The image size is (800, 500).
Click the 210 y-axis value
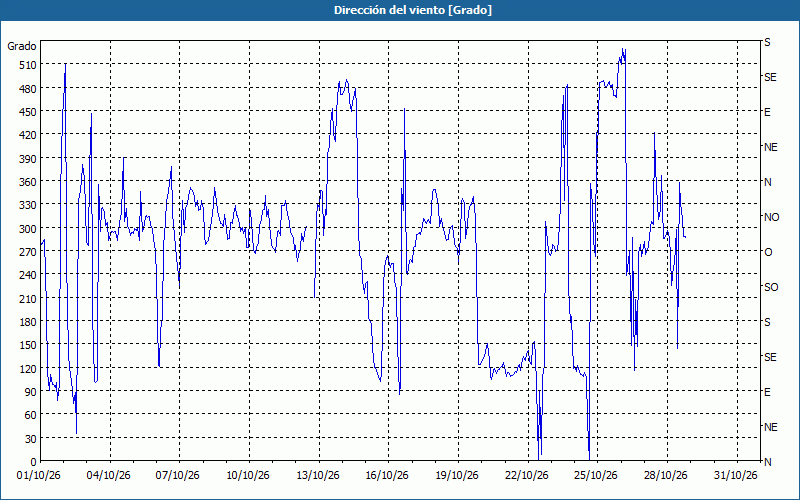tap(28, 299)
